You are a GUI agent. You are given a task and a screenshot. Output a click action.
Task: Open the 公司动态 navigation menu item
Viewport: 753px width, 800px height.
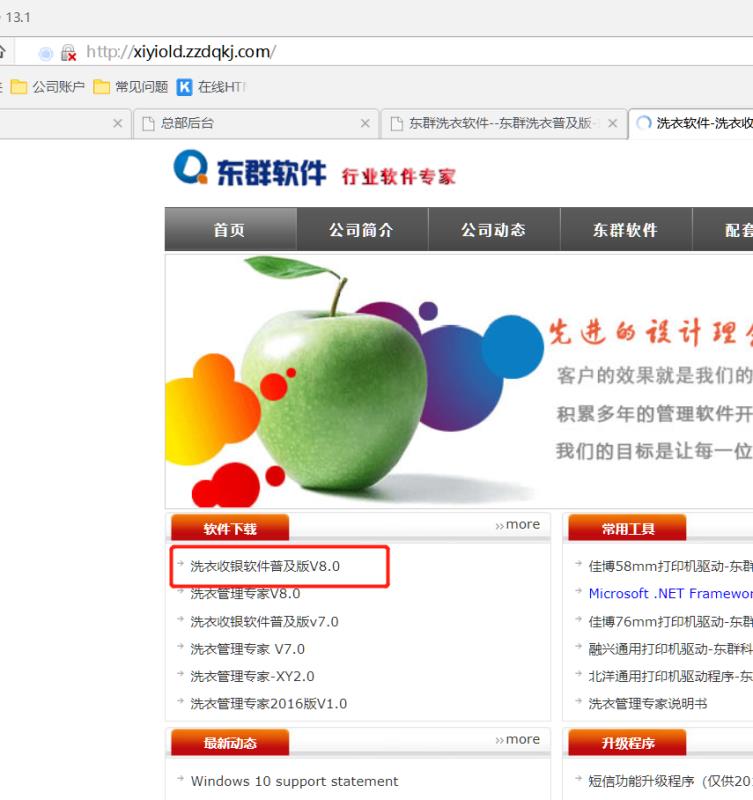point(493,230)
